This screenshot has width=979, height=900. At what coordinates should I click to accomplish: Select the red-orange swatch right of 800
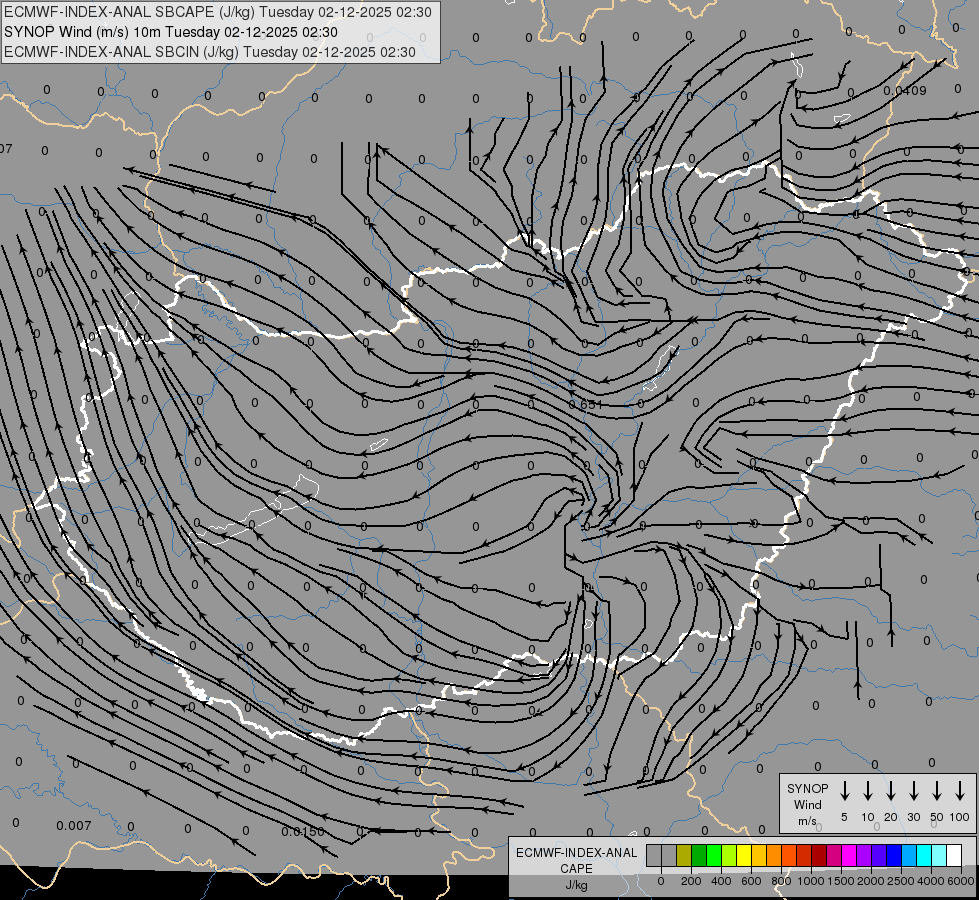click(789, 855)
